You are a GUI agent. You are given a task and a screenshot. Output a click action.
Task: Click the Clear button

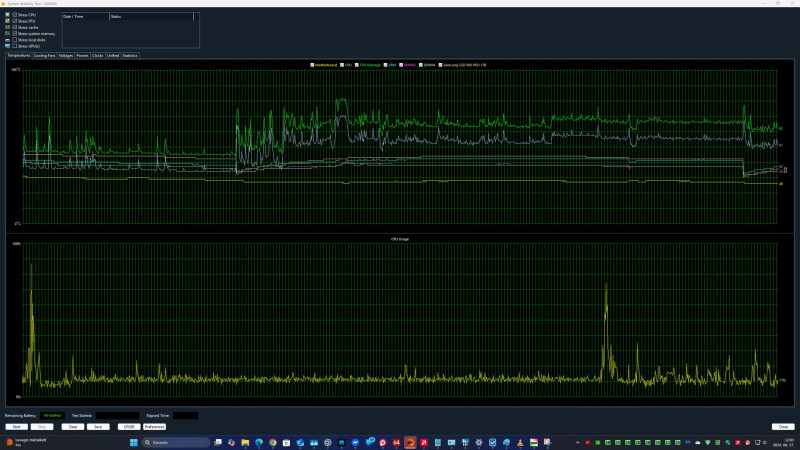pyautogui.click(x=73, y=427)
